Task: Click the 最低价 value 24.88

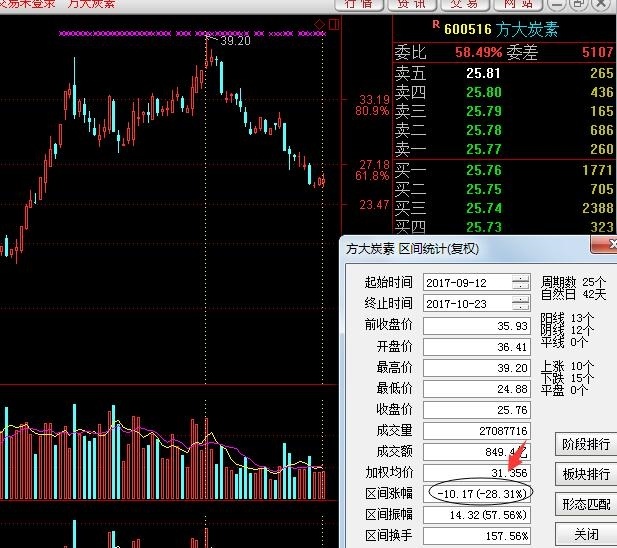Action: point(477,389)
